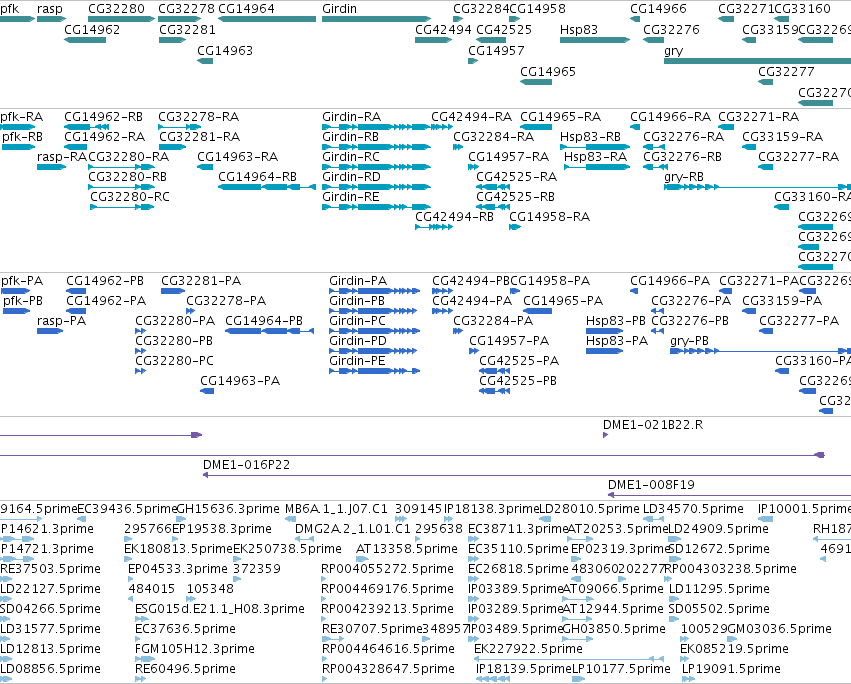Click the Girdin-RA transcript label

click(x=351, y=117)
